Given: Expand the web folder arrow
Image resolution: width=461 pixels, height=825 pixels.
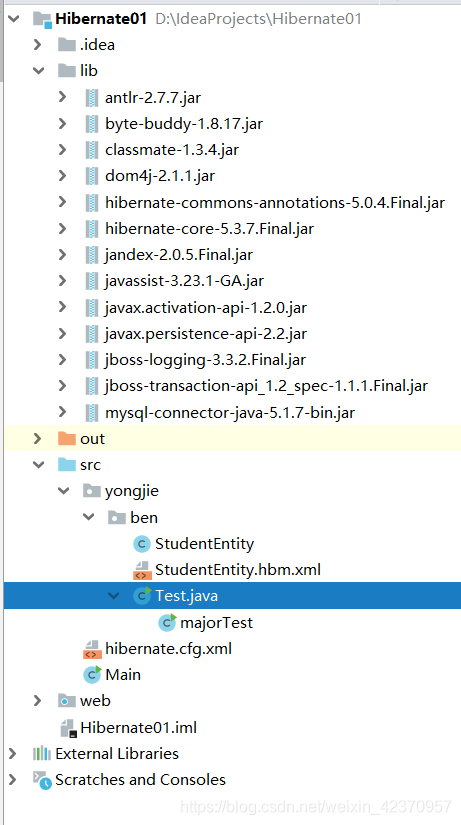Looking at the screenshot, I should point(37,701).
